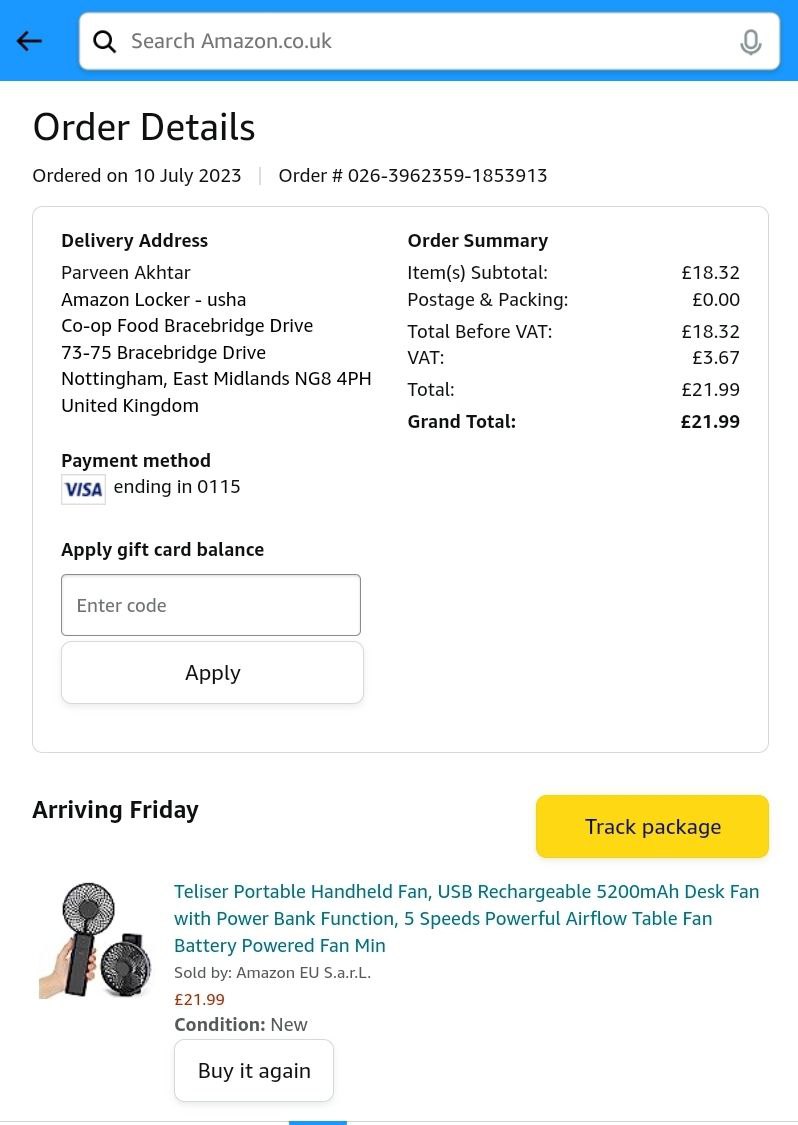Screen dimensions: 798x1125
Task: Tap the microphone voice search icon
Action: pyautogui.click(x=750, y=42)
